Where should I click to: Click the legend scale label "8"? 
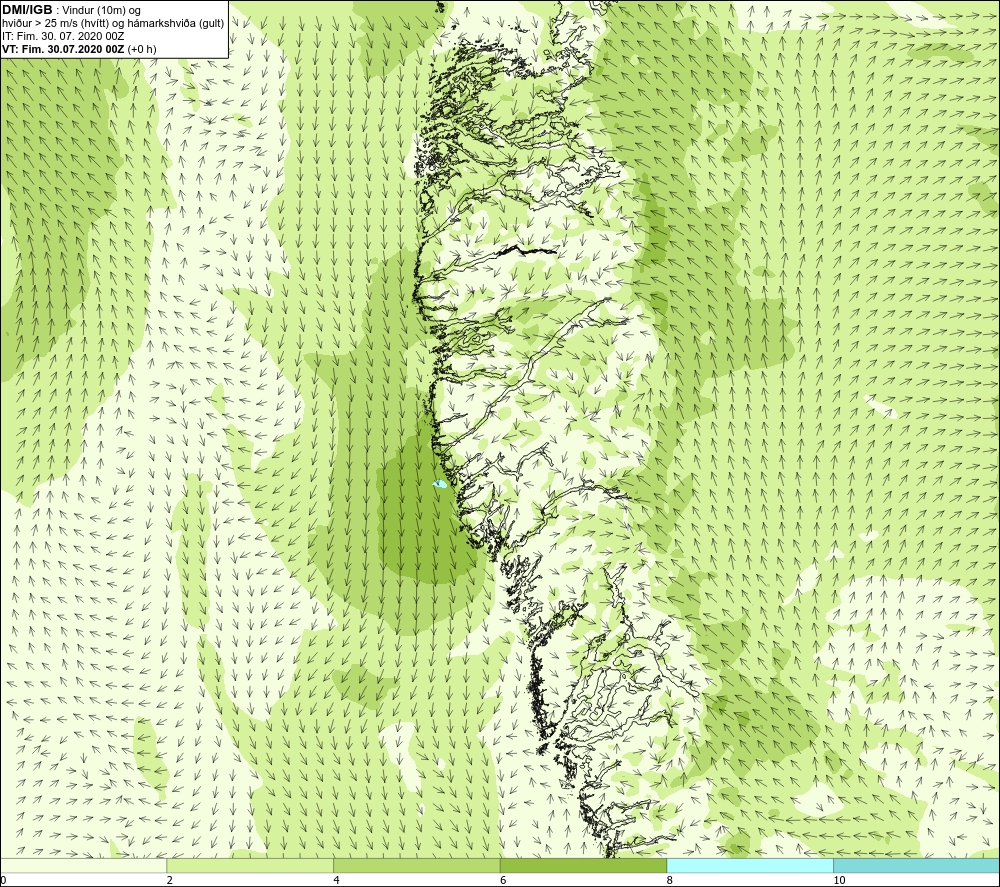670,880
